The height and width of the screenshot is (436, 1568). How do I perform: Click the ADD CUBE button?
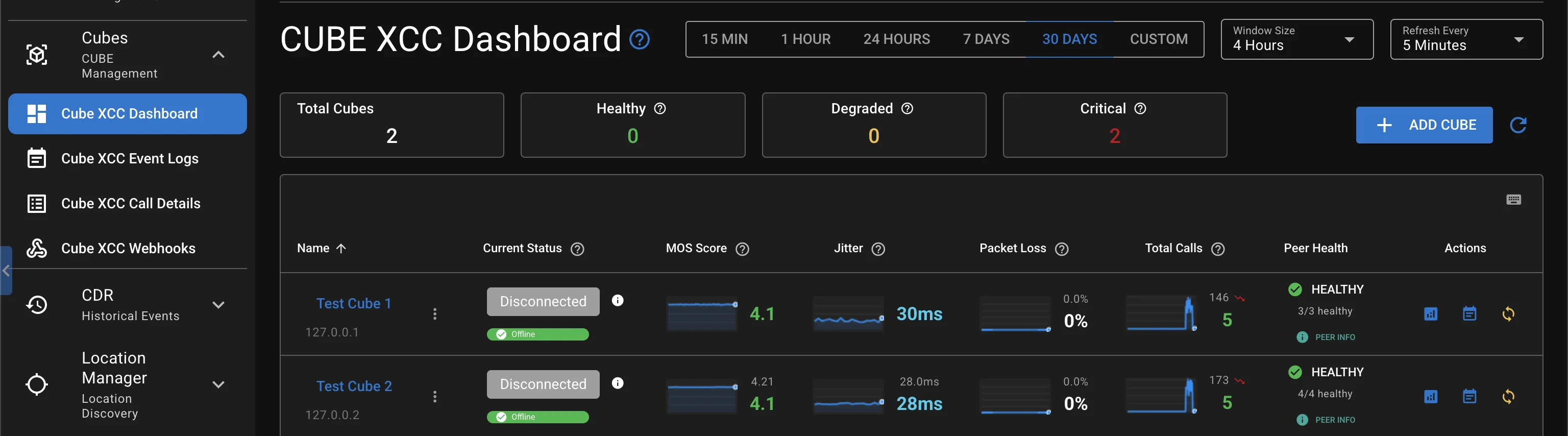tap(1424, 125)
